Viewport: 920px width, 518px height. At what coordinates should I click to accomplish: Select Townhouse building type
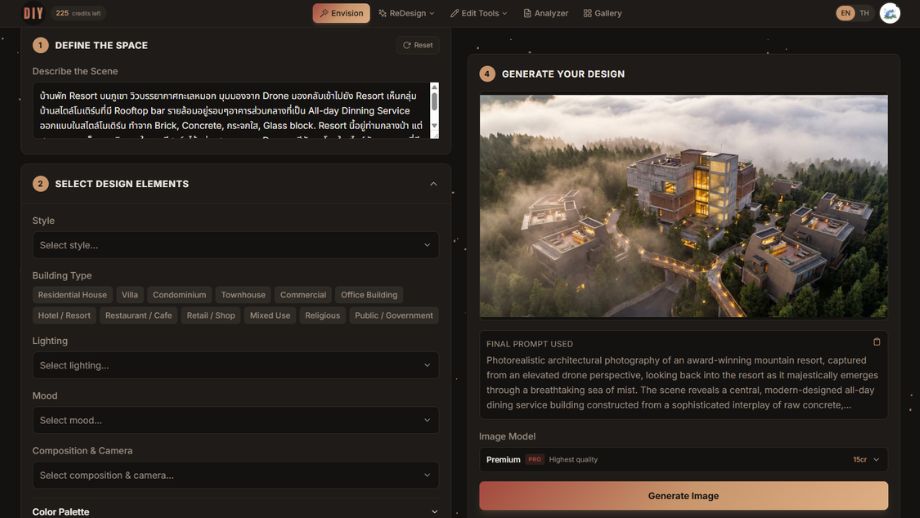pyautogui.click(x=243, y=294)
